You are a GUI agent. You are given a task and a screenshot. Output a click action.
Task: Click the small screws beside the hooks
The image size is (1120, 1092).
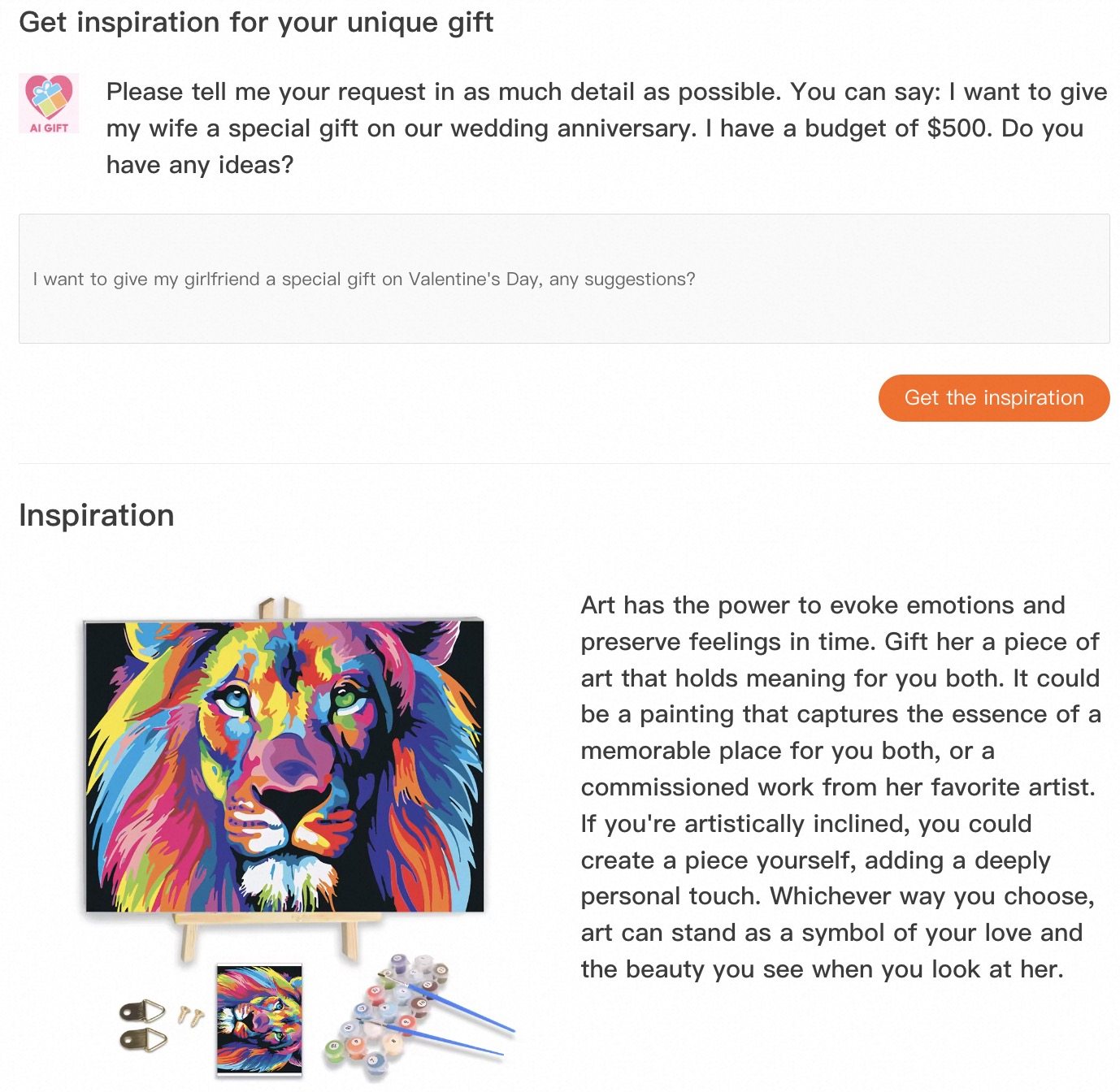[x=191, y=1016]
